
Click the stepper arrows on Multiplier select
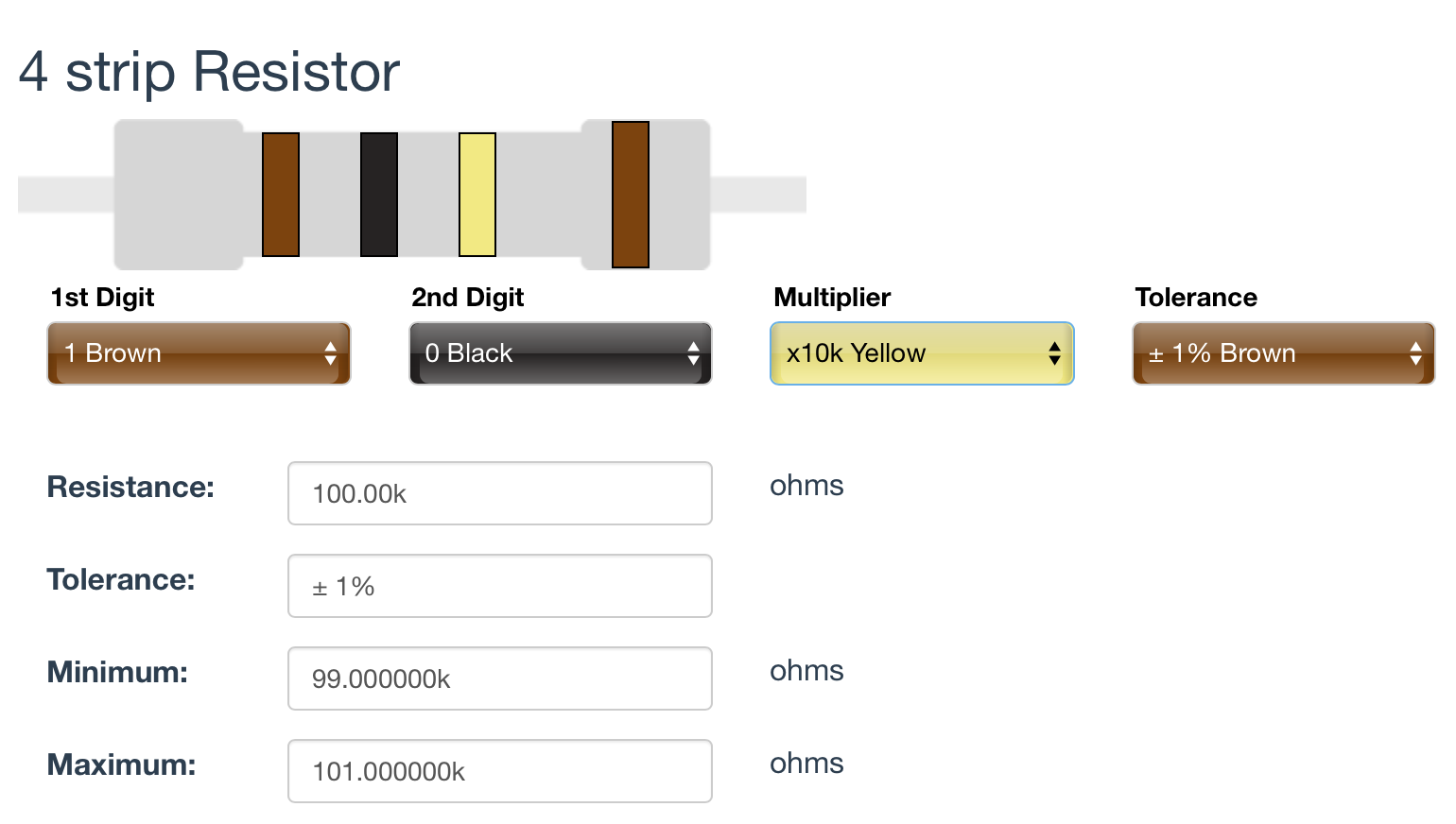(x=1054, y=353)
